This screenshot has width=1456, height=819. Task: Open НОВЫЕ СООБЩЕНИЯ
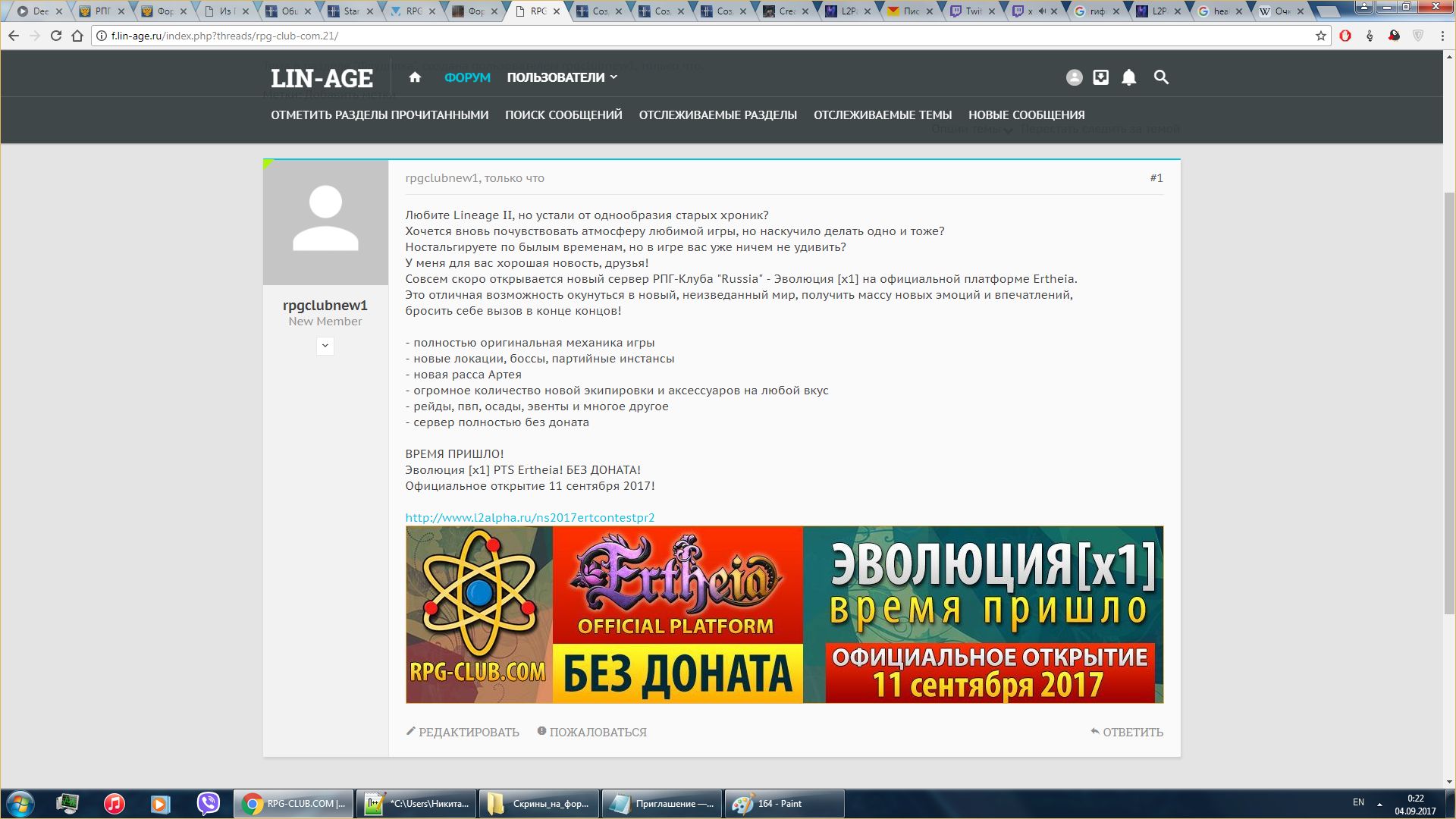[x=1026, y=115]
